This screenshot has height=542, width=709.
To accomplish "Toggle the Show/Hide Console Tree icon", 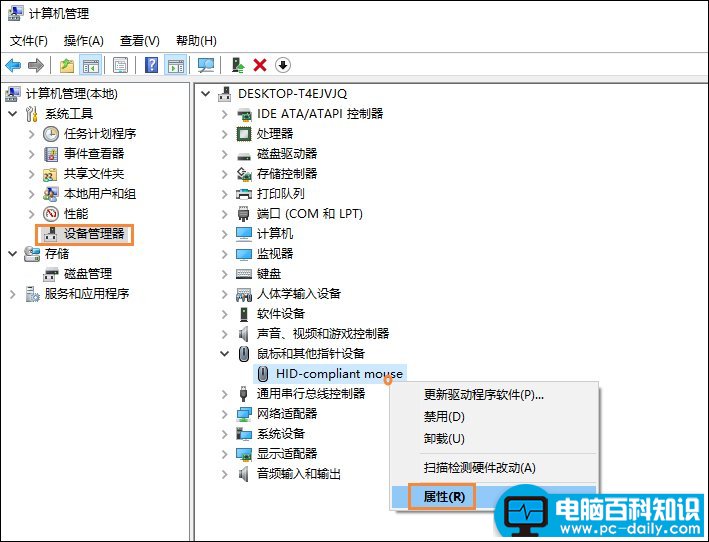I will [90, 66].
